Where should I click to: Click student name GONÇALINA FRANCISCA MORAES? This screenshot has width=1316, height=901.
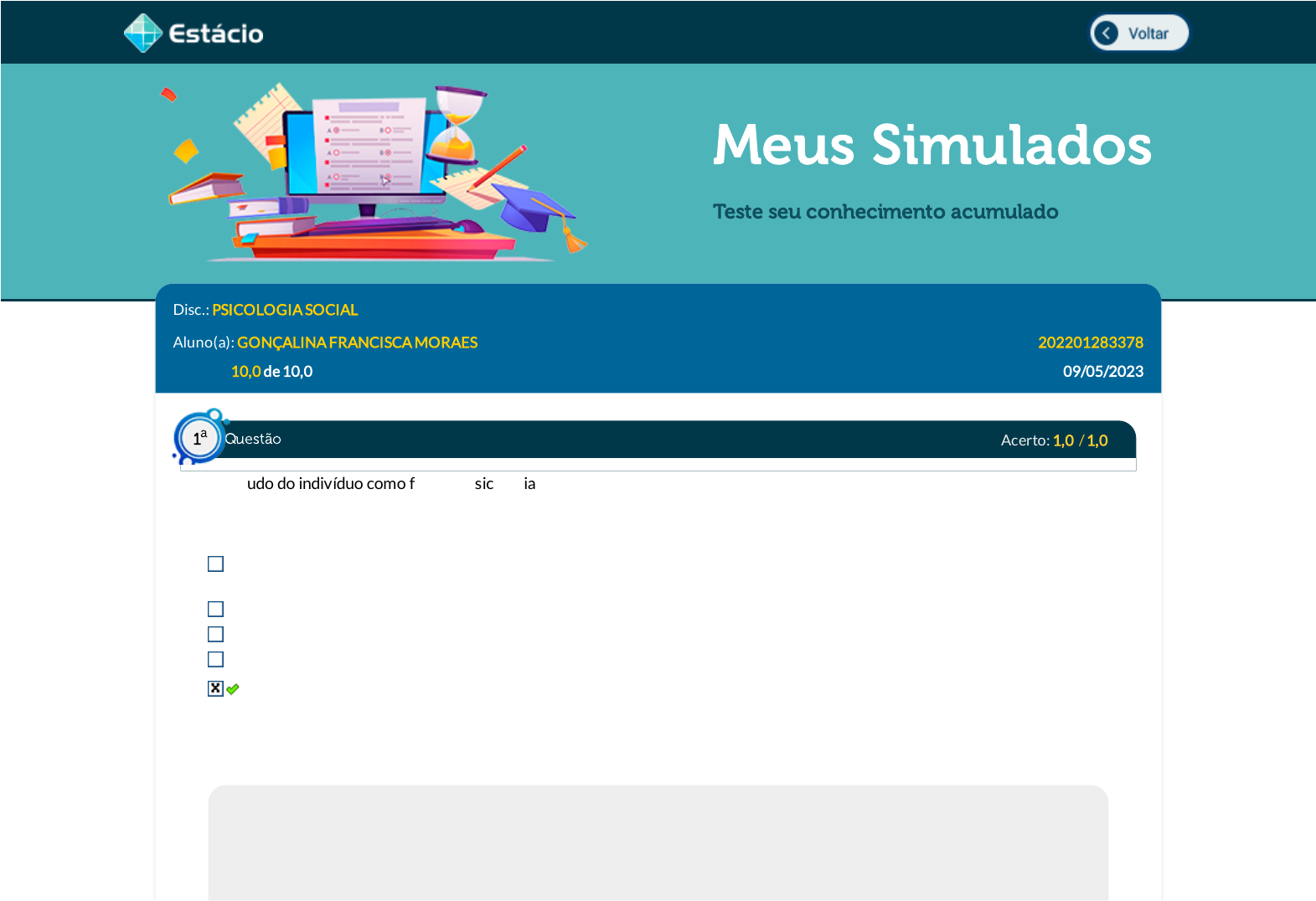pos(357,342)
